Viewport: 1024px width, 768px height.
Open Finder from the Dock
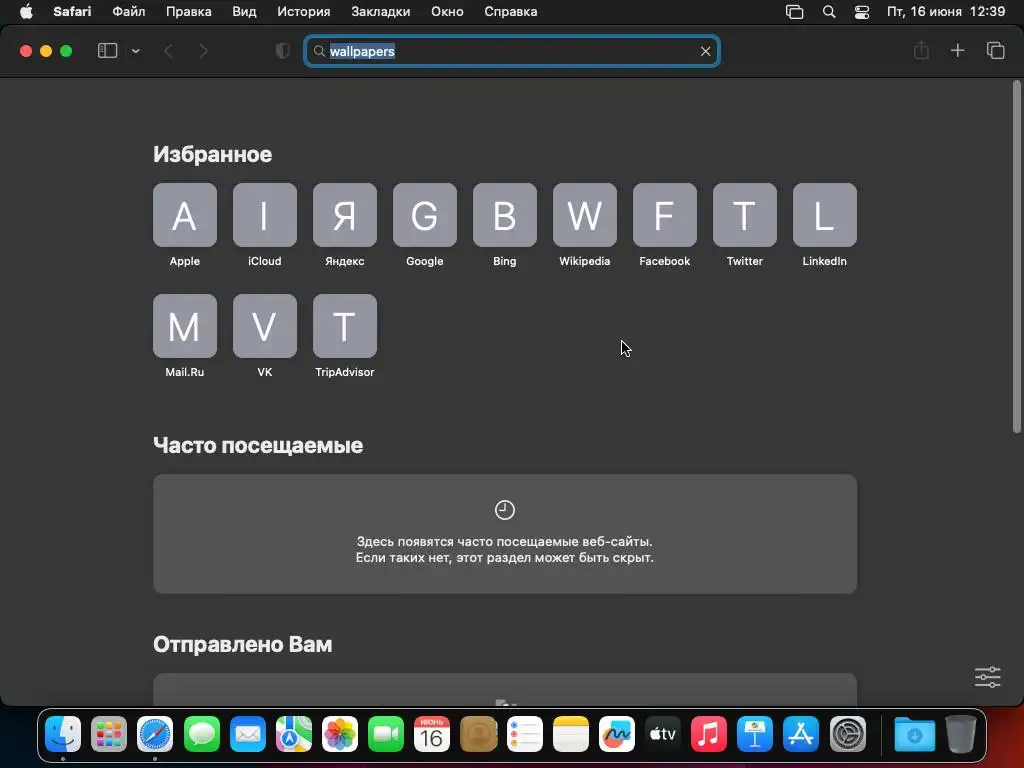click(x=63, y=734)
